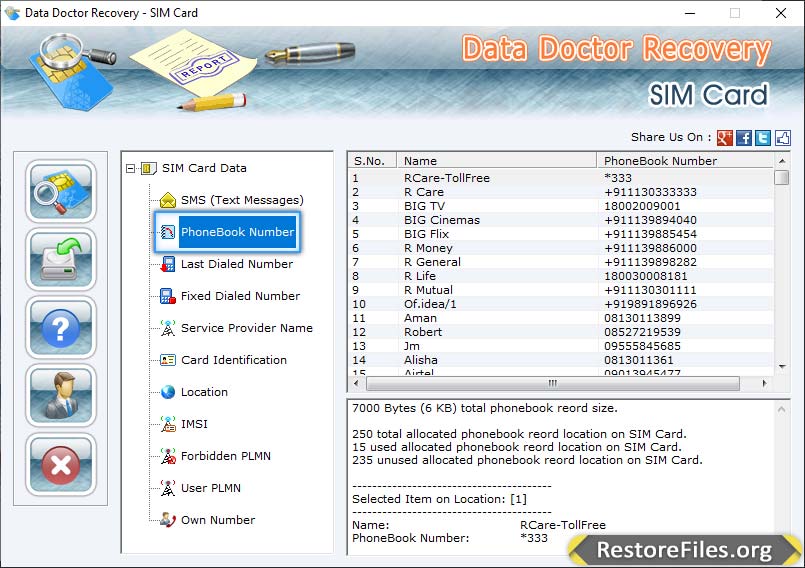The width and height of the screenshot is (805, 568).
Task: Select the Jm contact row
Action: 561,346
